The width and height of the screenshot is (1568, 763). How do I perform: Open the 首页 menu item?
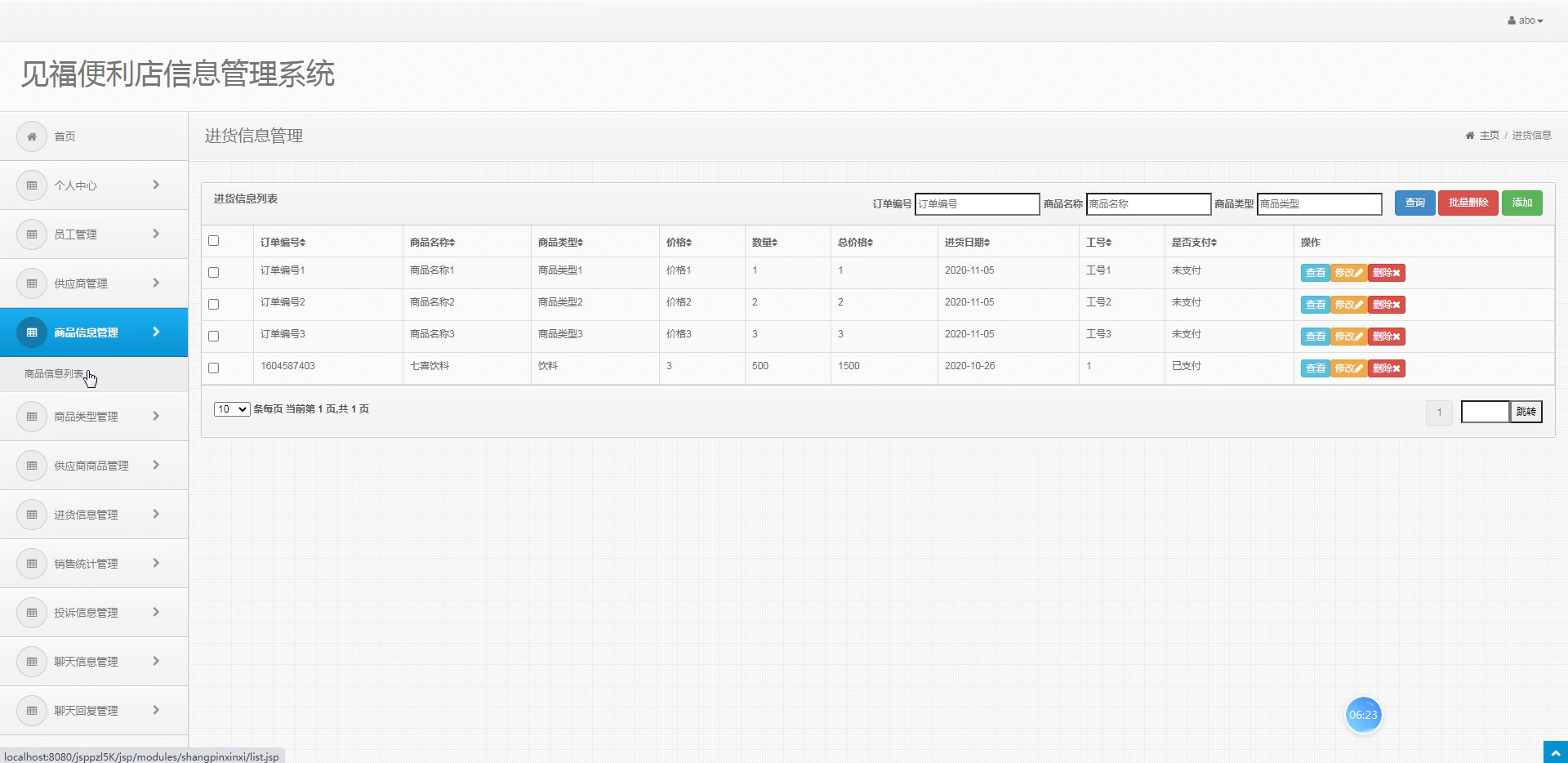point(94,136)
